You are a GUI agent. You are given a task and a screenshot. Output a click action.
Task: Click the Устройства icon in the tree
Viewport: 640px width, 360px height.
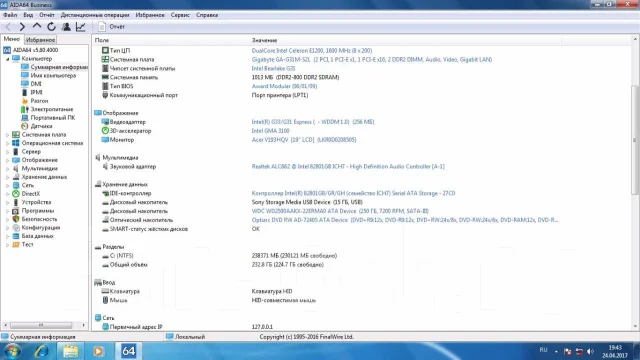(16, 202)
